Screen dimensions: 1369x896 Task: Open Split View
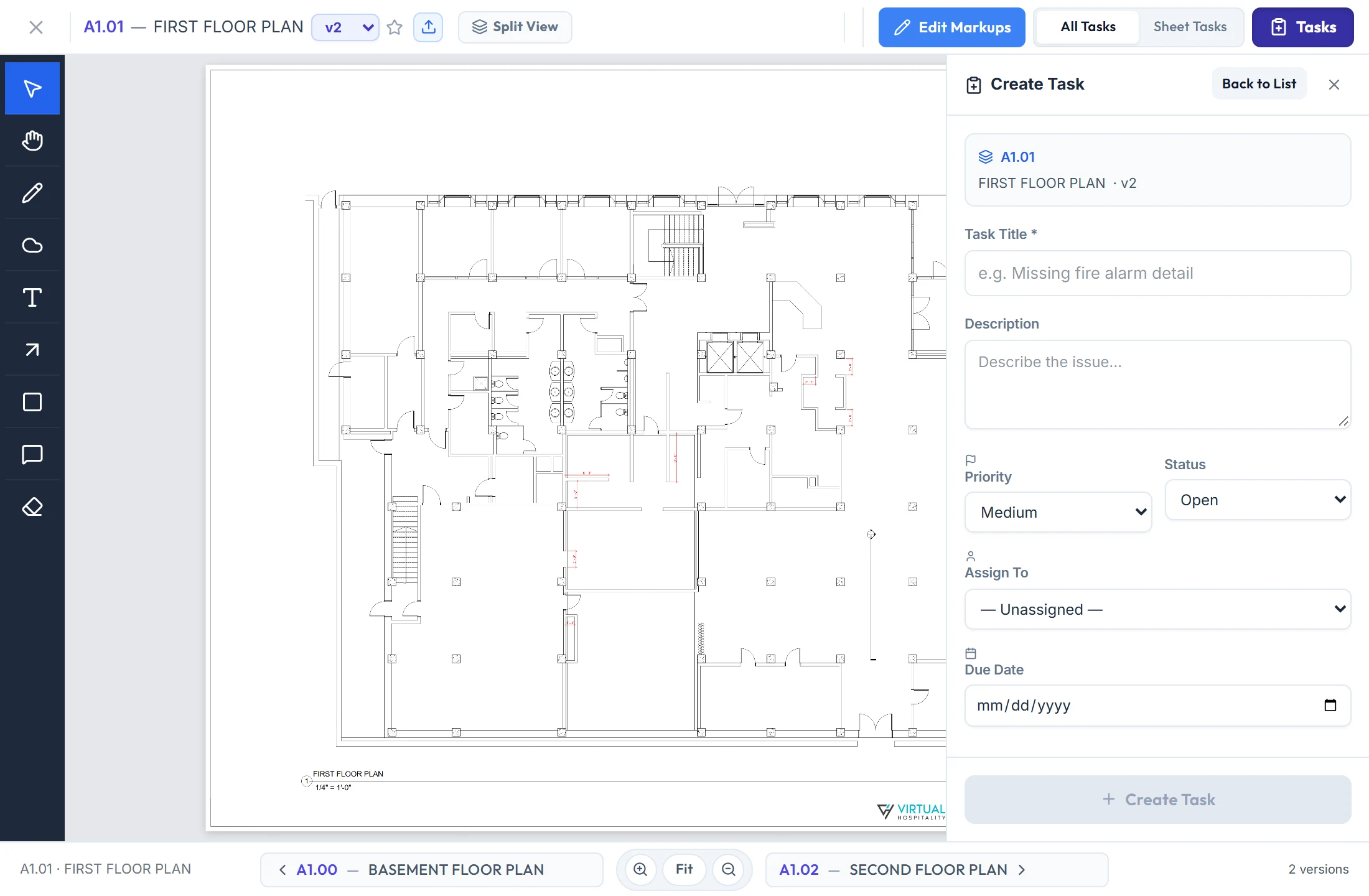pyautogui.click(x=515, y=27)
